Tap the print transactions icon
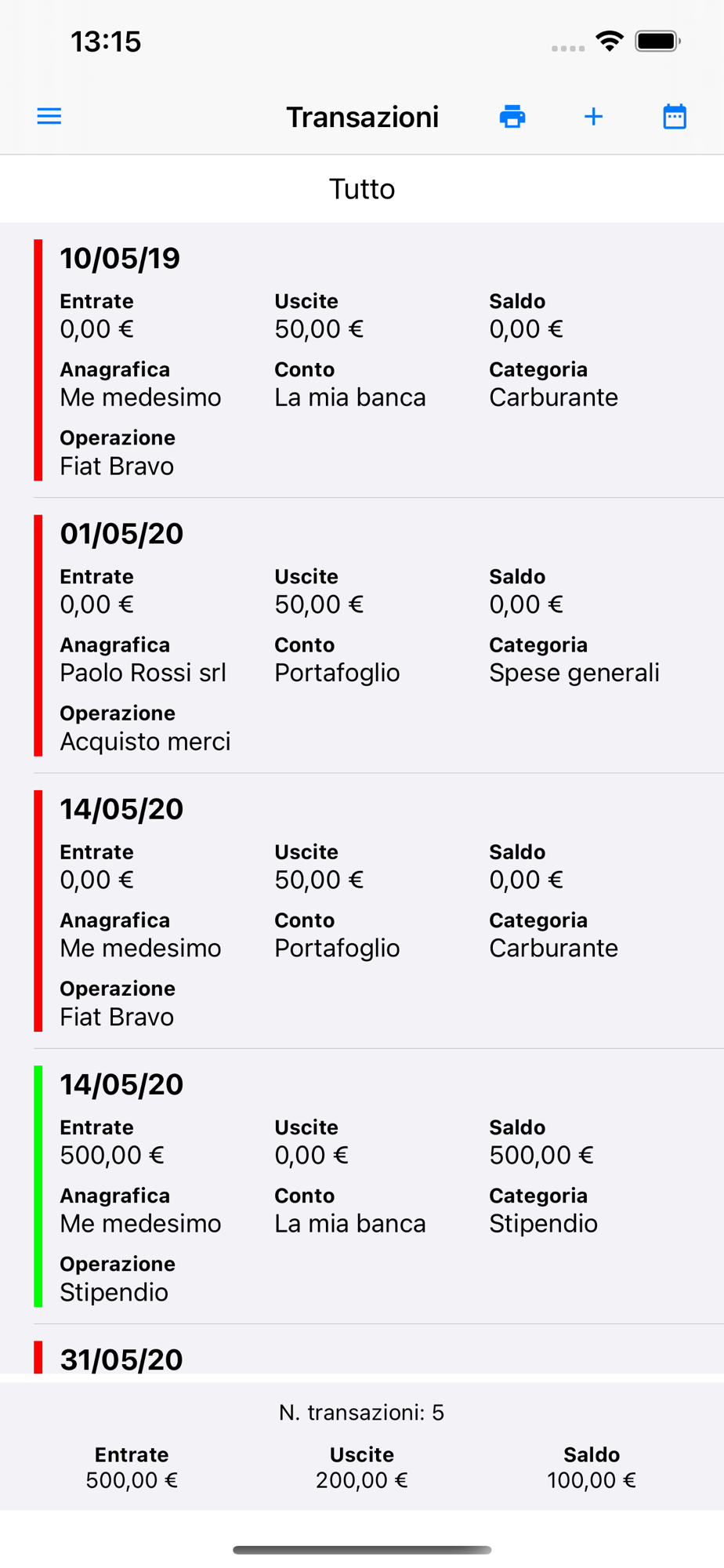Image resolution: width=724 pixels, height=1568 pixels. click(x=512, y=117)
